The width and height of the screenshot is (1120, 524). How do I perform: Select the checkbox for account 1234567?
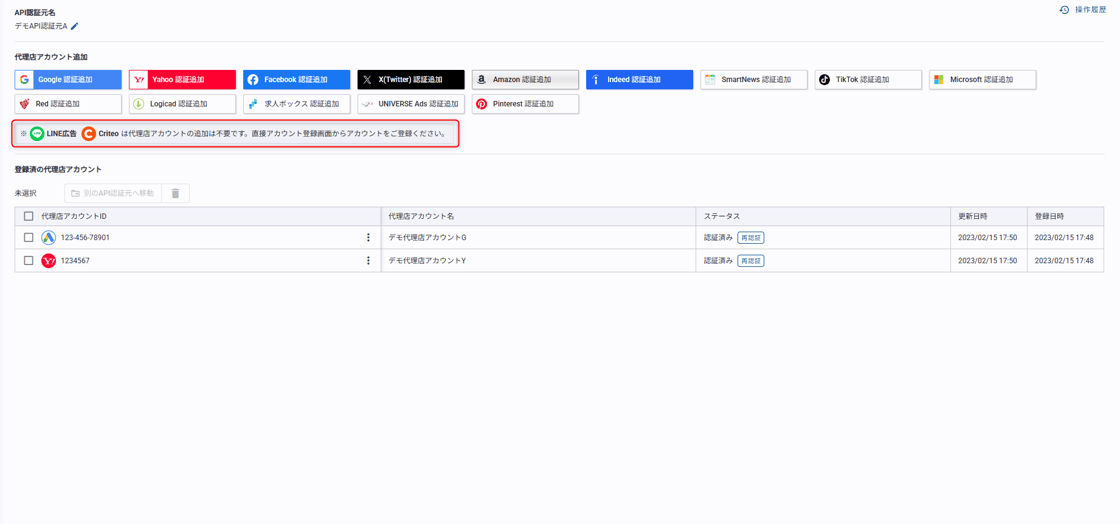[x=29, y=261]
